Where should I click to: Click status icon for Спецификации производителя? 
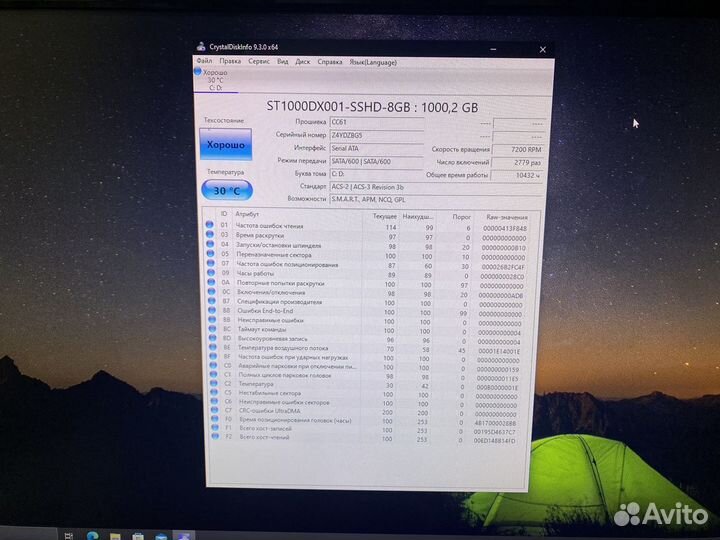point(212,301)
